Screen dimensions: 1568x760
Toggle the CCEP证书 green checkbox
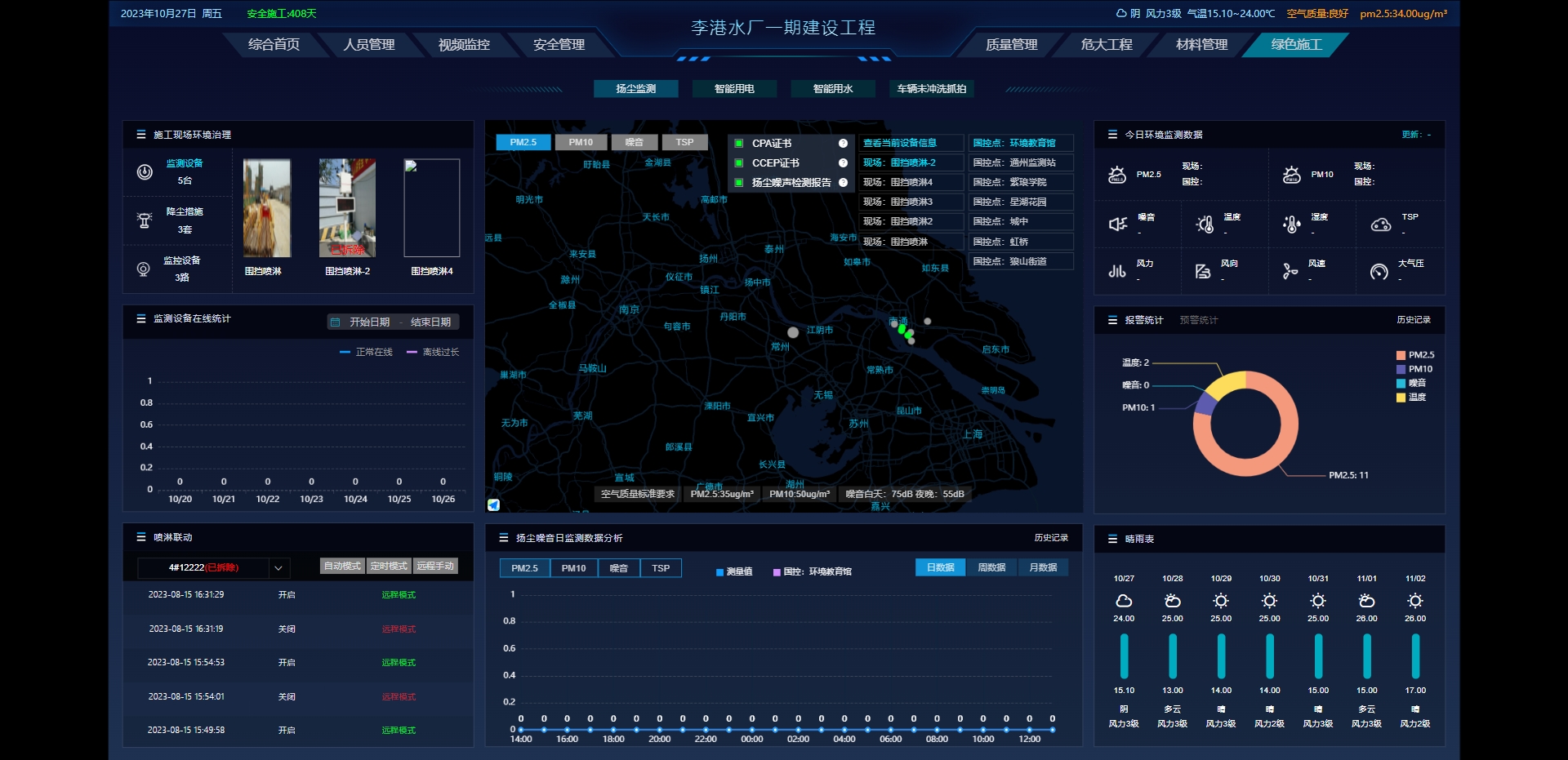[738, 162]
